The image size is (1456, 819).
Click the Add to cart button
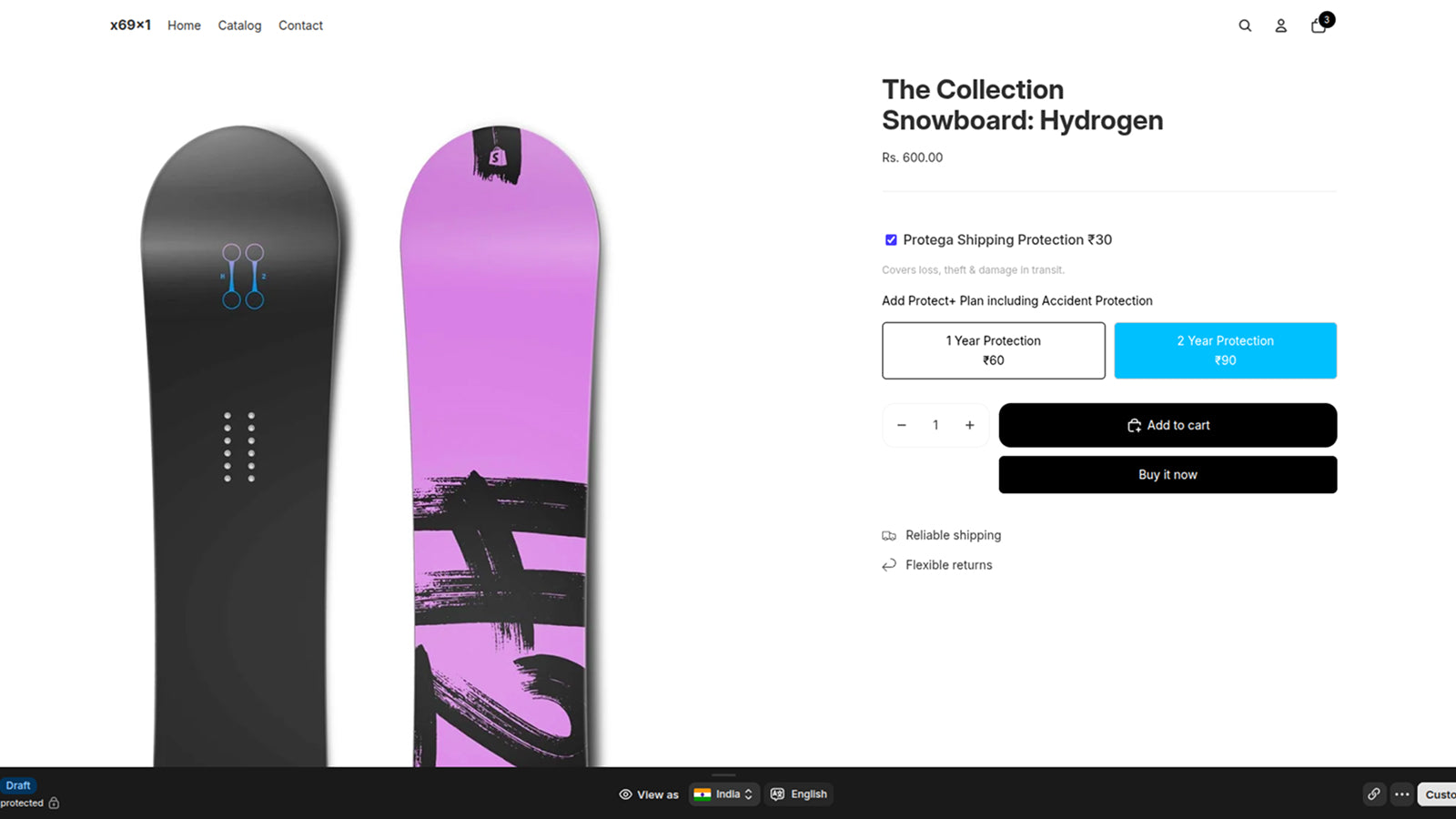point(1168,425)
